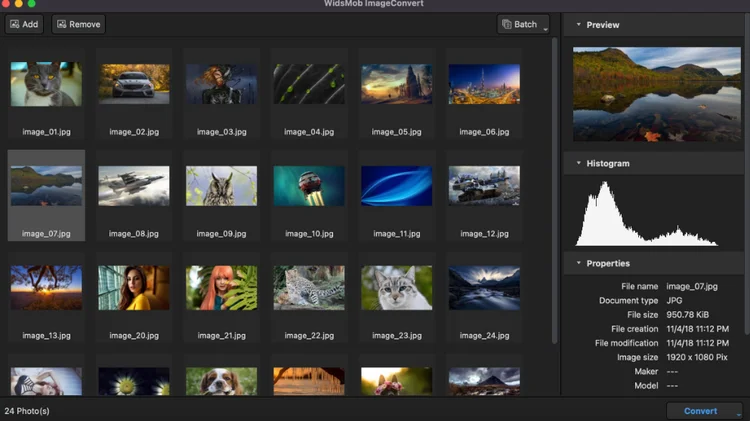Image resolution: width=750 pixels, height=421 pixels.
Task: Select the dark leaves thumbnail image_04.jpg
Action: (x=309, y=84)
